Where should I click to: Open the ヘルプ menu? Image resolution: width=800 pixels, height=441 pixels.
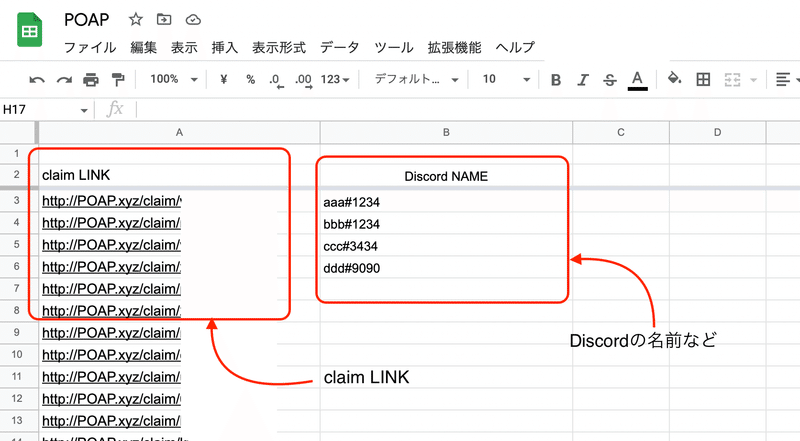[515, 47]
